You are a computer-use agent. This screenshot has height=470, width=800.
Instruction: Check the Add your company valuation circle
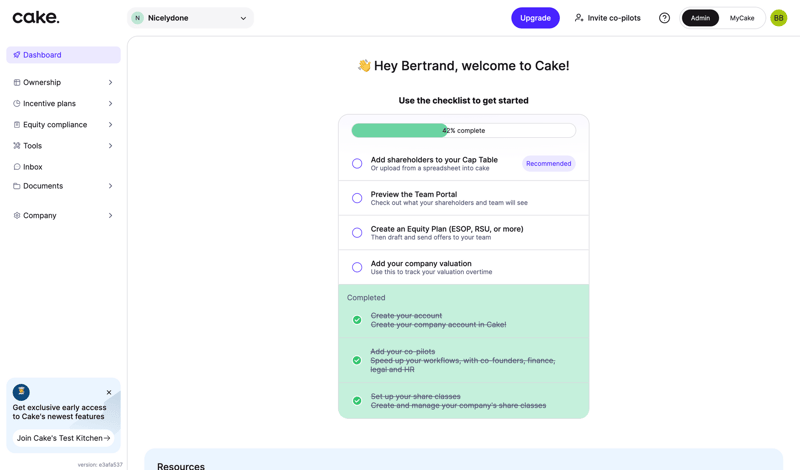pyautogui.click(x=357, y=268)
